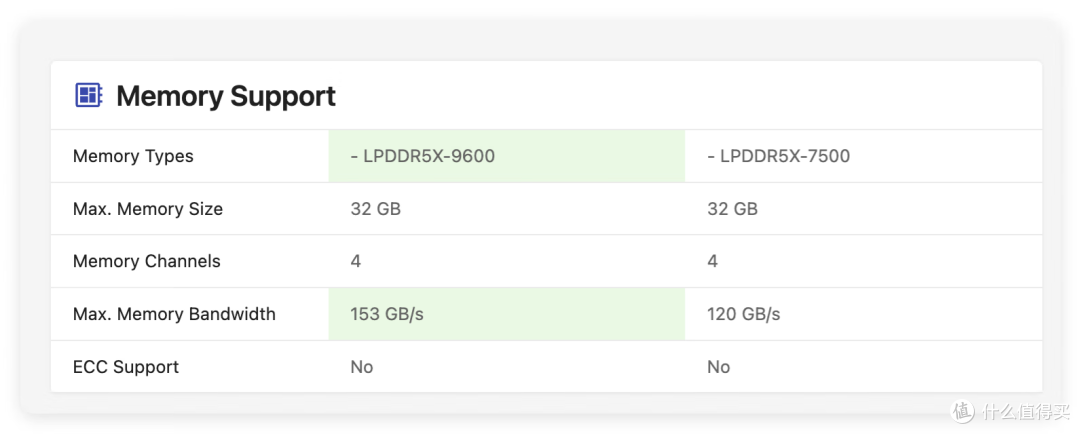Image resolution: width=1080 pixels, height=434 pixels.
Task: Click the first ECC Support No value
Action: (362, 366)
